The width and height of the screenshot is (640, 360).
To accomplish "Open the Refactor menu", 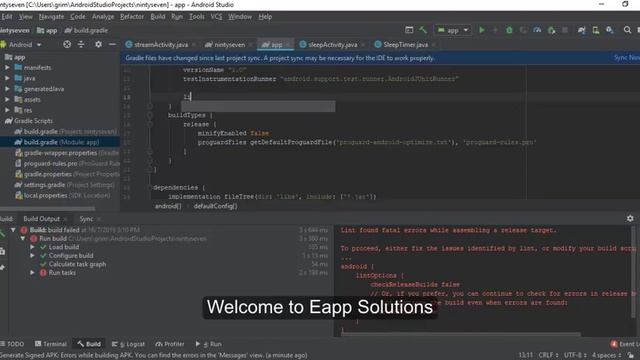I will [x=132, y=17].
